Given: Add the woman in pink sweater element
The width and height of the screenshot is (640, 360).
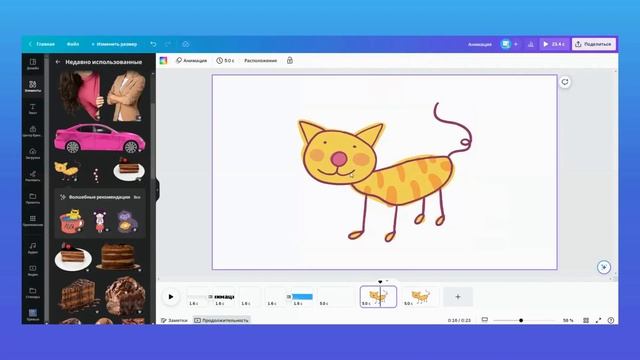Looking at the screenshot, I should tap(80, 95).
